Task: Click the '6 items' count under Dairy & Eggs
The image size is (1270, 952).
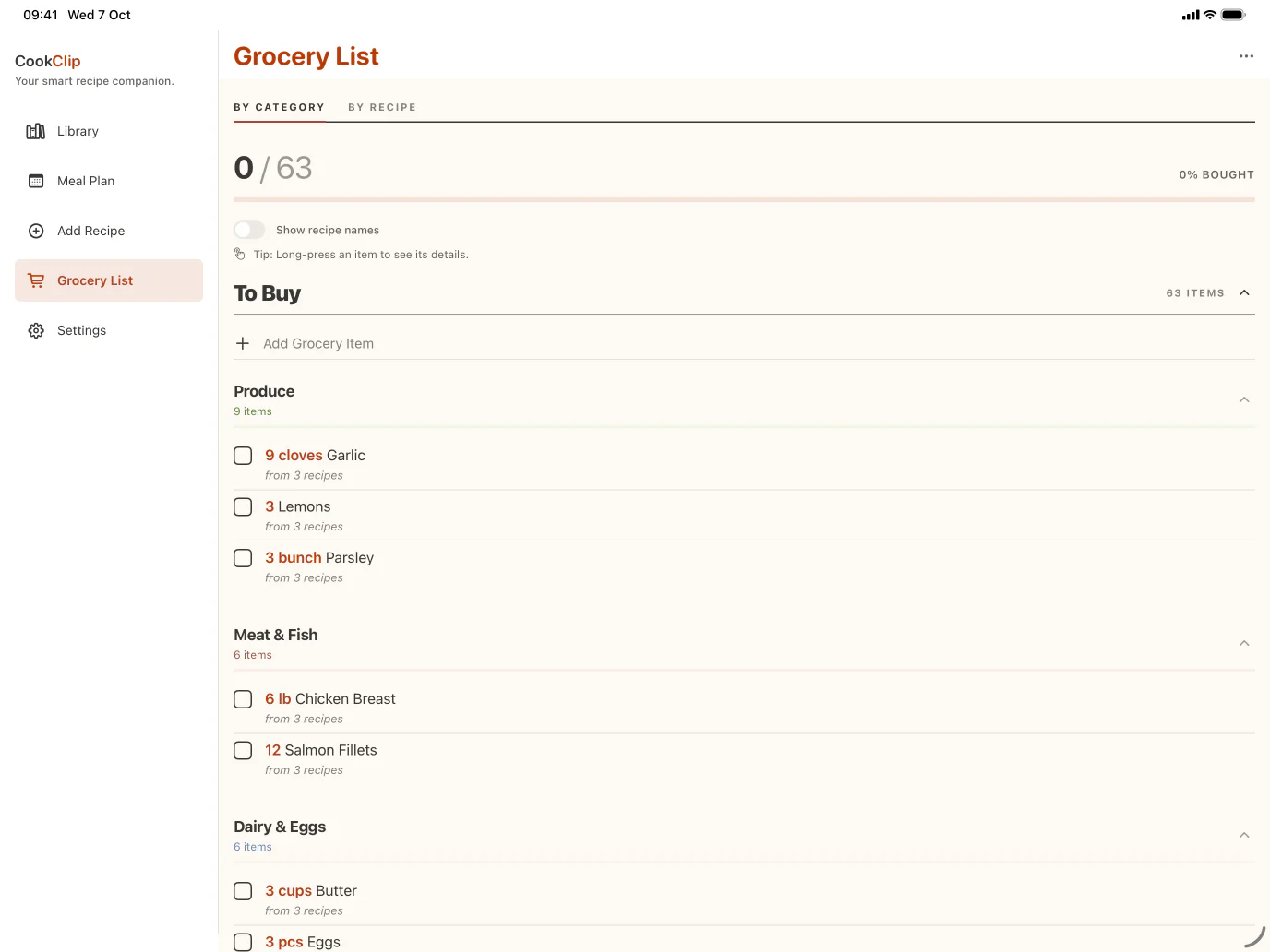Action: [x=253, y=847]
